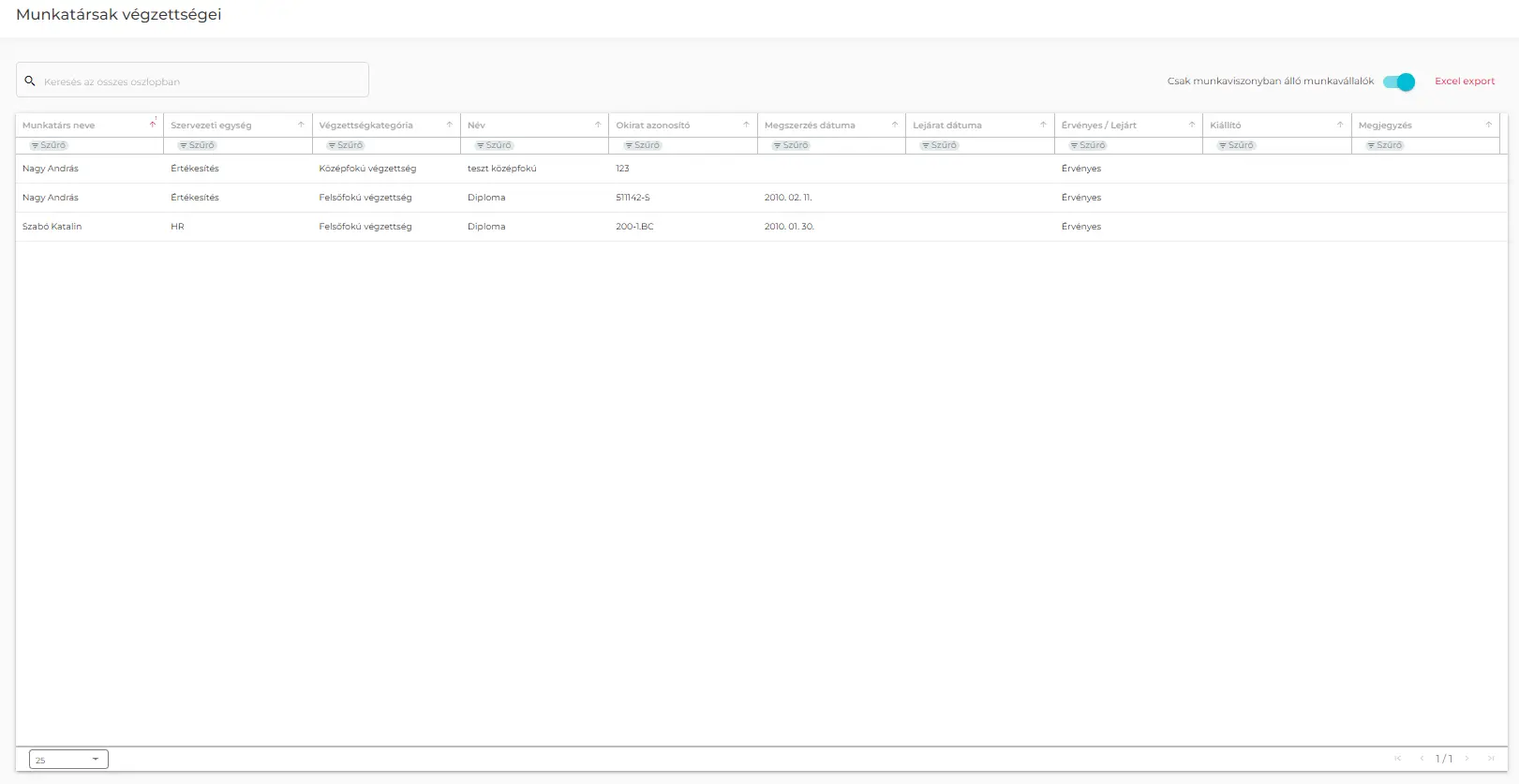The image size is (1519, 784).
Task: Open the page size dropdown showing 25
Action: pos(68,760)
